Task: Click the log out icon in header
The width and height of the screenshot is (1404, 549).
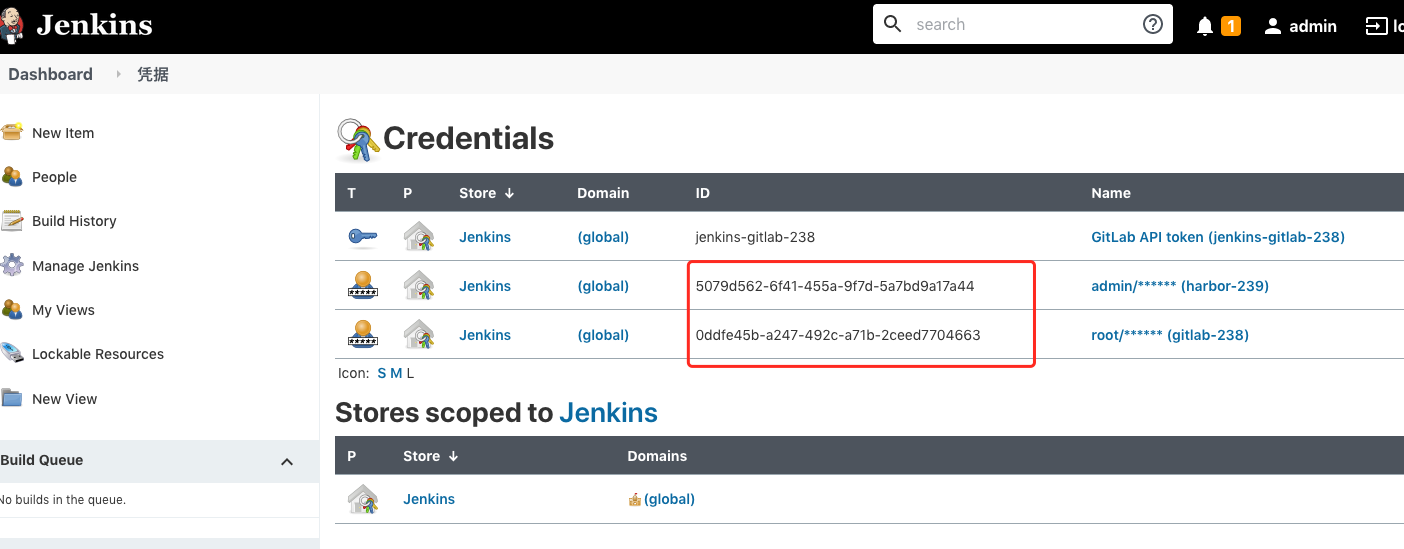Action: point(1377,27)
